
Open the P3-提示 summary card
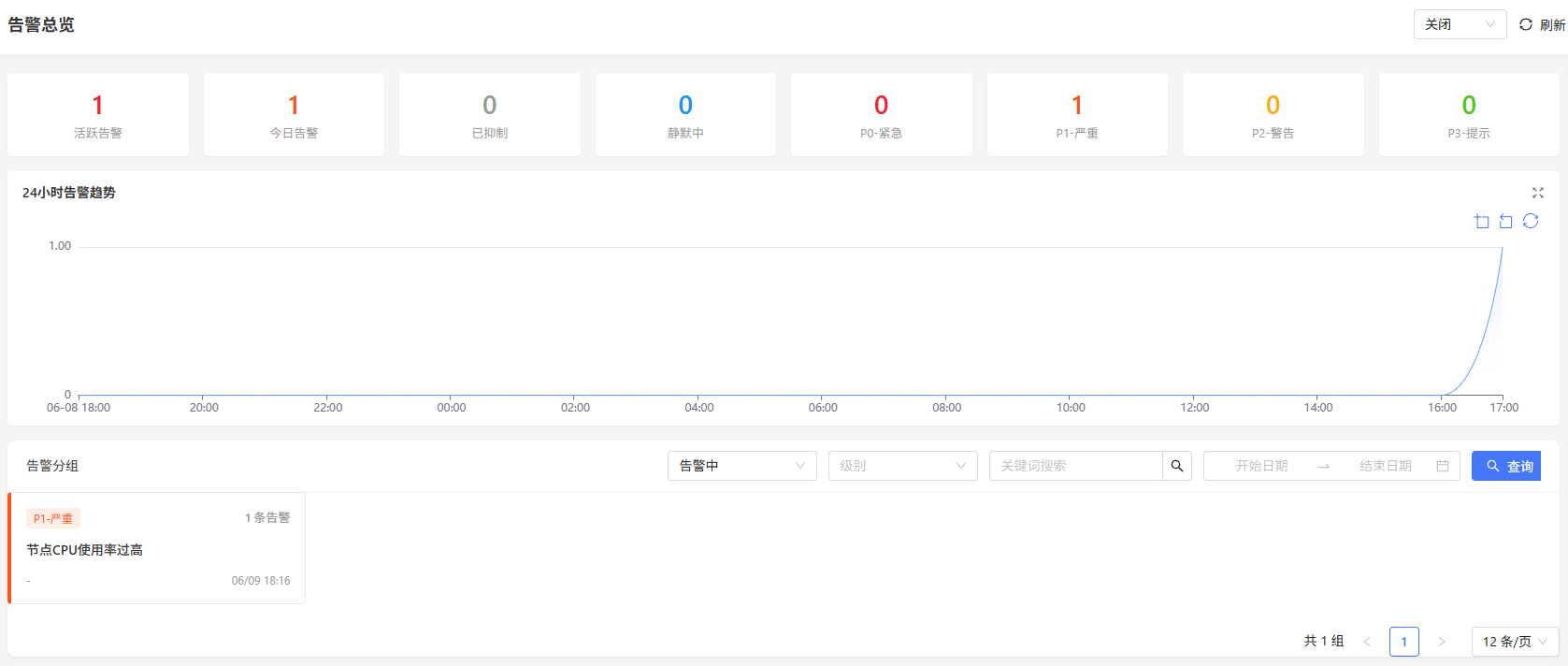click(1469, 114)
